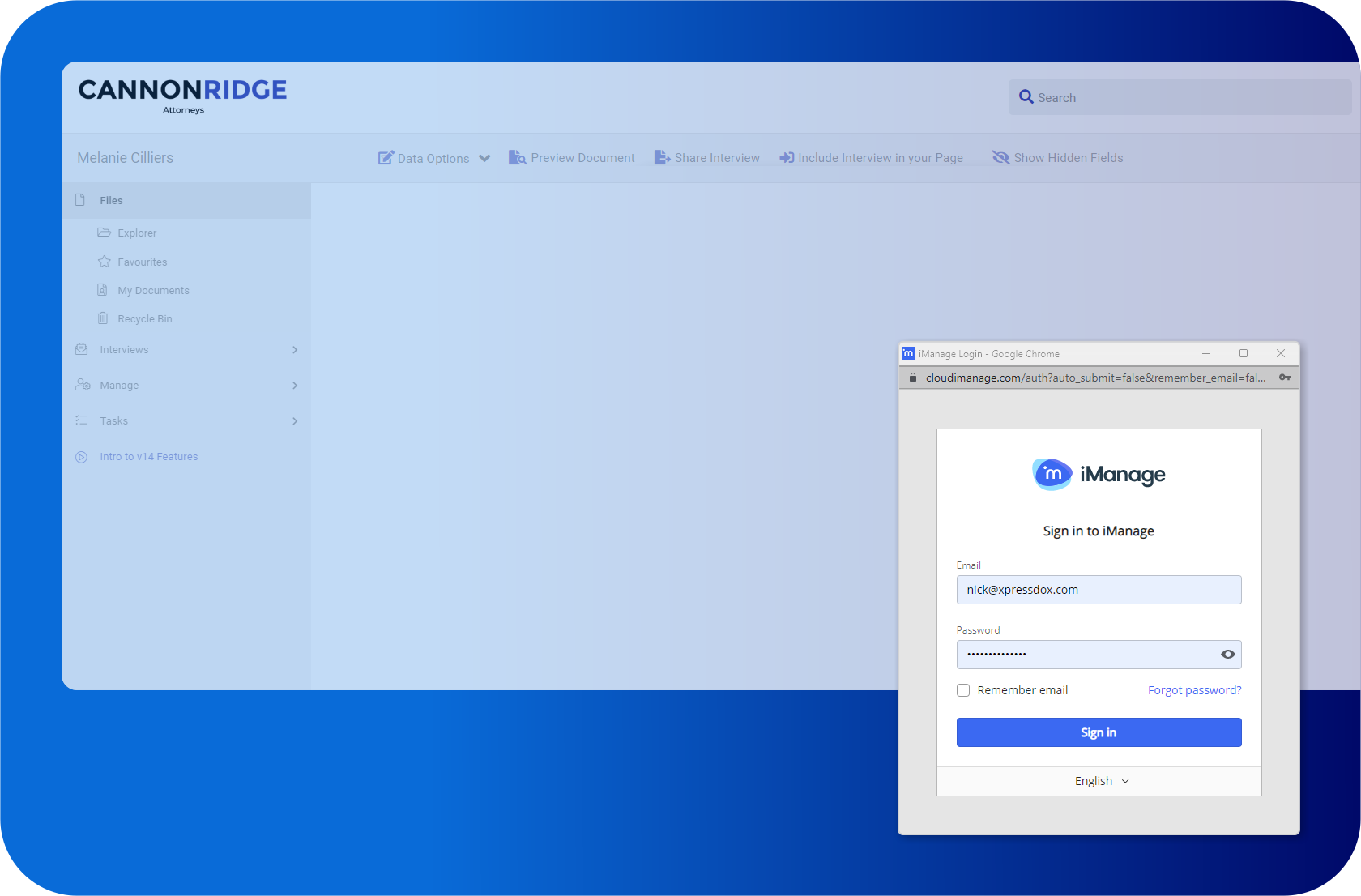
Task: Open Explorer in sidebar
Action: point(137,233)
